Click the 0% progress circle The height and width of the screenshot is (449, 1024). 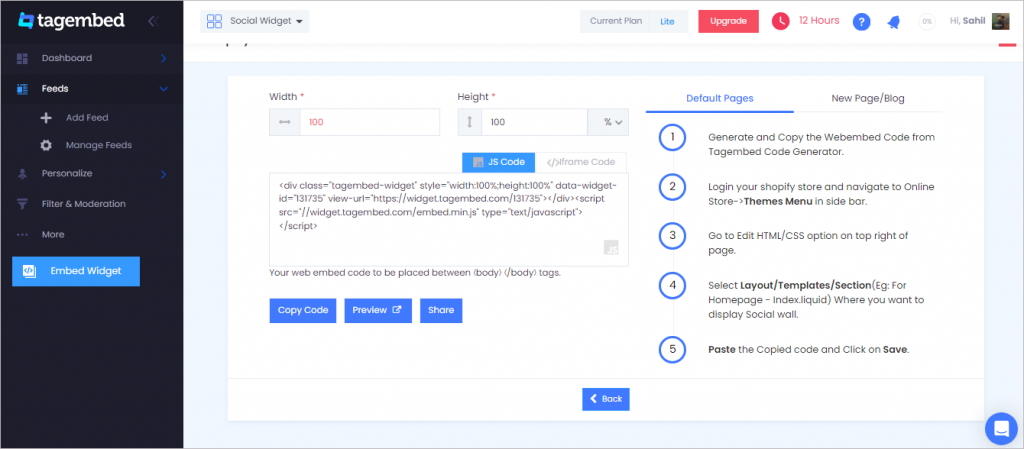[927, 22]
